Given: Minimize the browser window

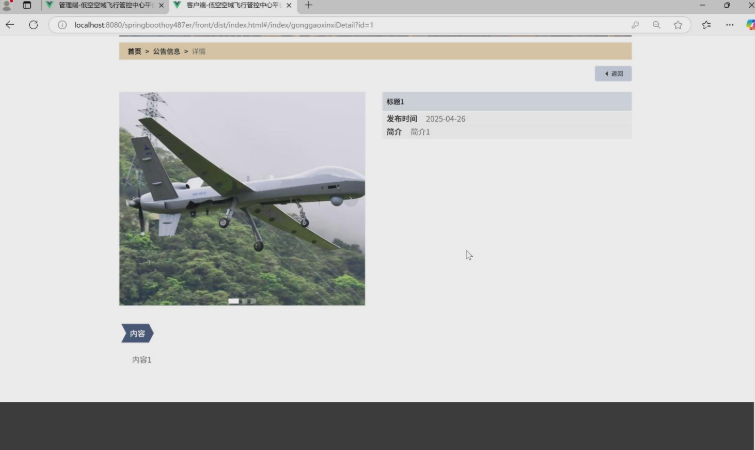Looking at the screenshot, I should [x=703, y=5].
